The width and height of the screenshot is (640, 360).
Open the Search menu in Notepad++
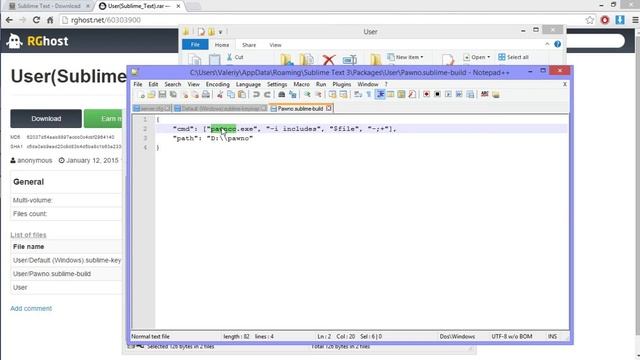point(173,84)
